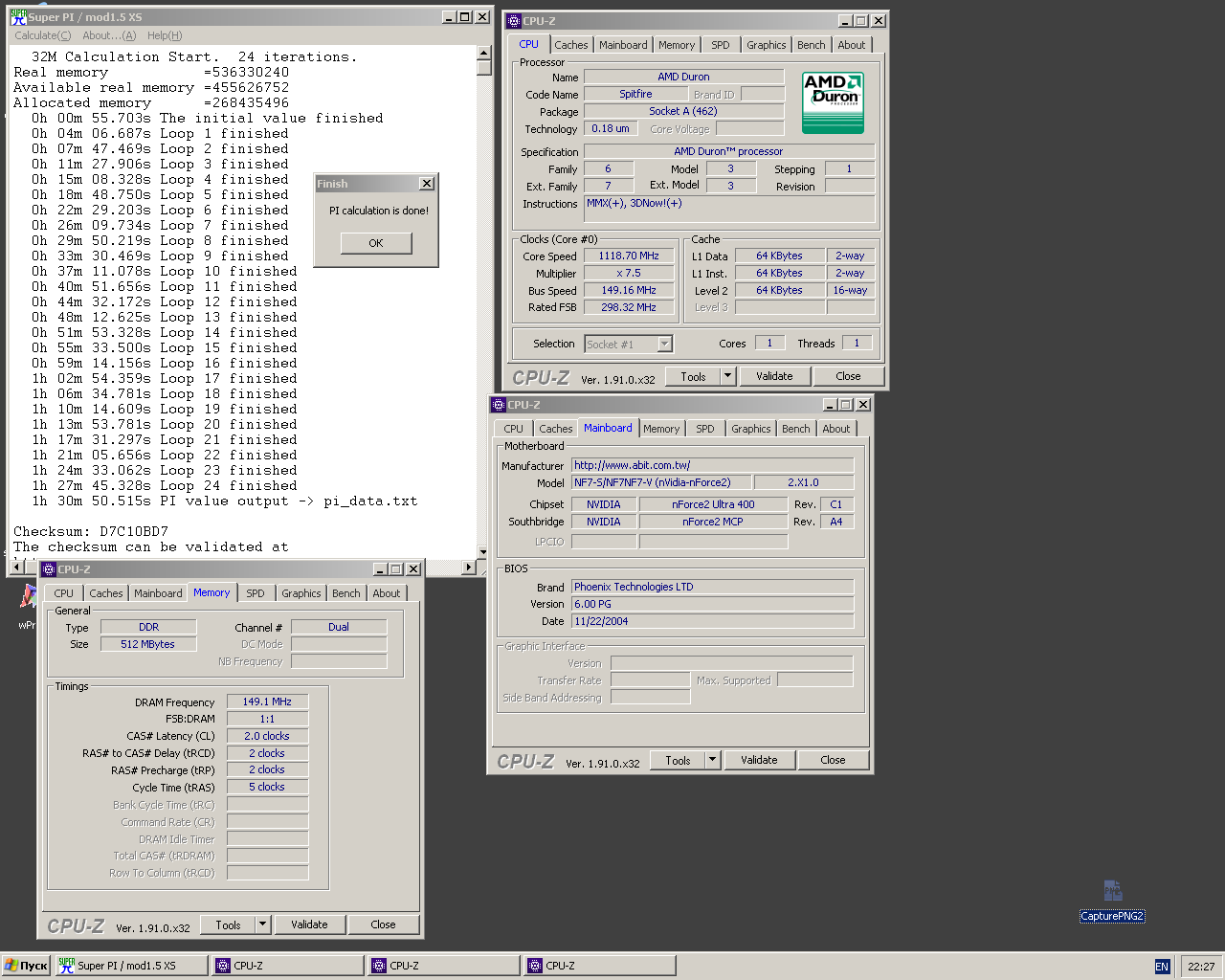Open the Mainboard tab in the Memory window
The height and width of the screenshot is (980, 1225).
coord(158,593)
